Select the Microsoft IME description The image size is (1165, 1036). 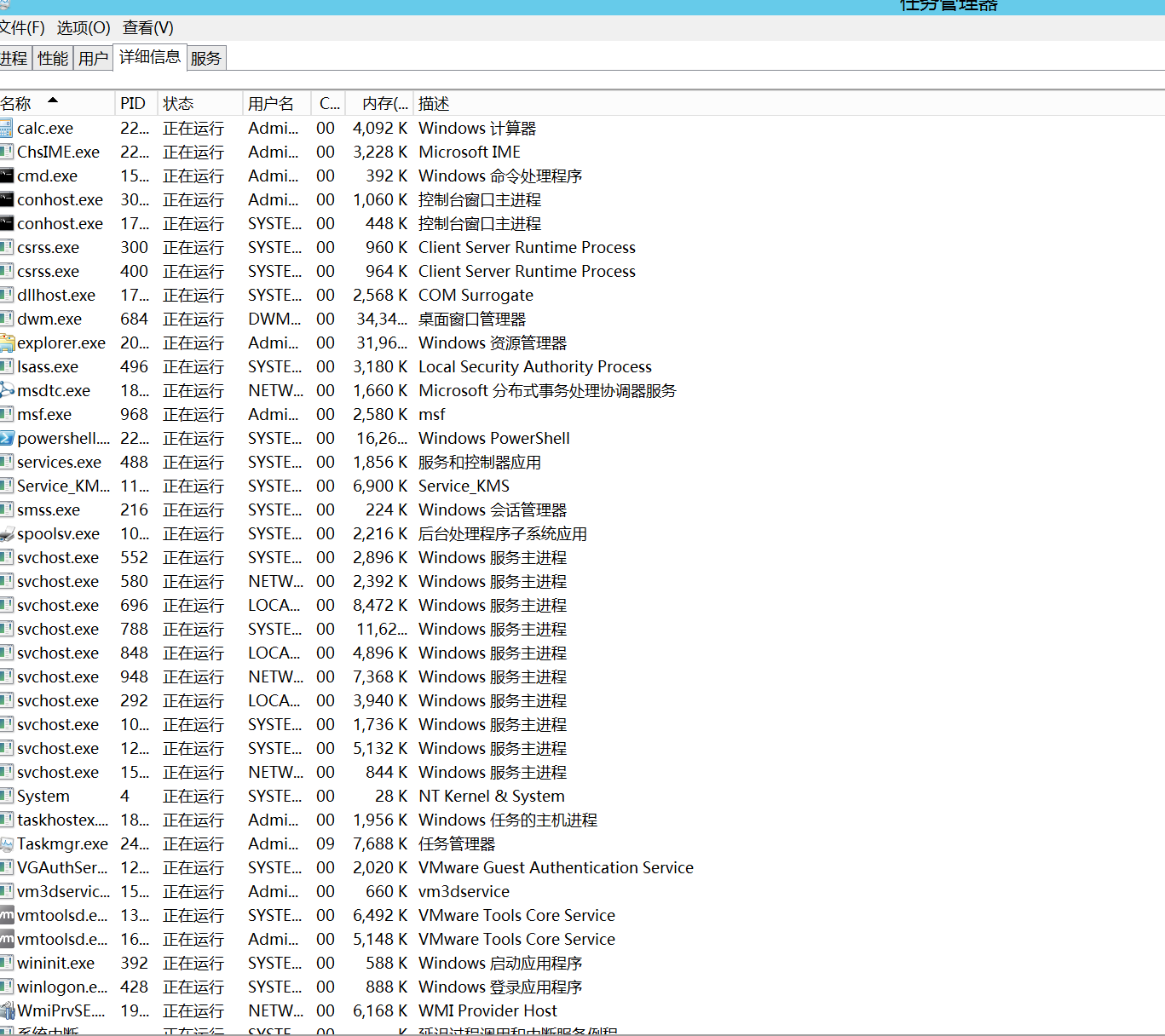tap(470, 153)
